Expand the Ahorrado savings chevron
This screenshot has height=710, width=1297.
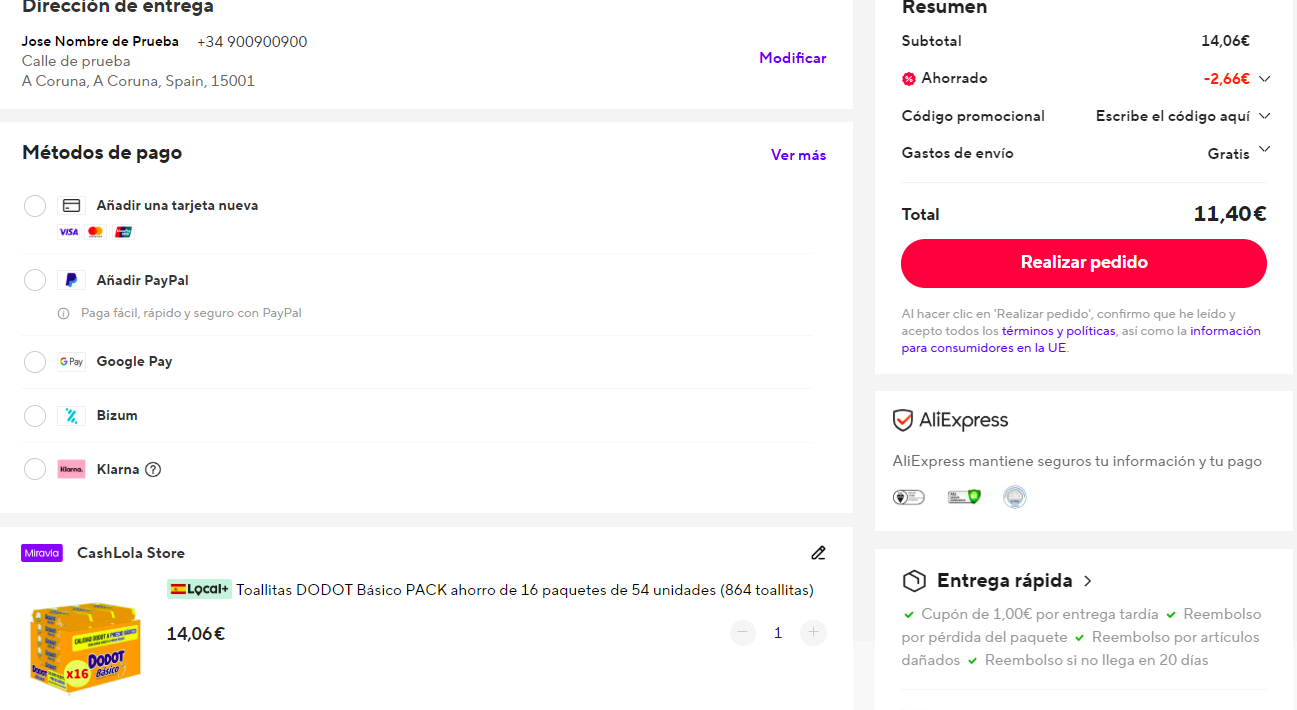(1264, 78)
